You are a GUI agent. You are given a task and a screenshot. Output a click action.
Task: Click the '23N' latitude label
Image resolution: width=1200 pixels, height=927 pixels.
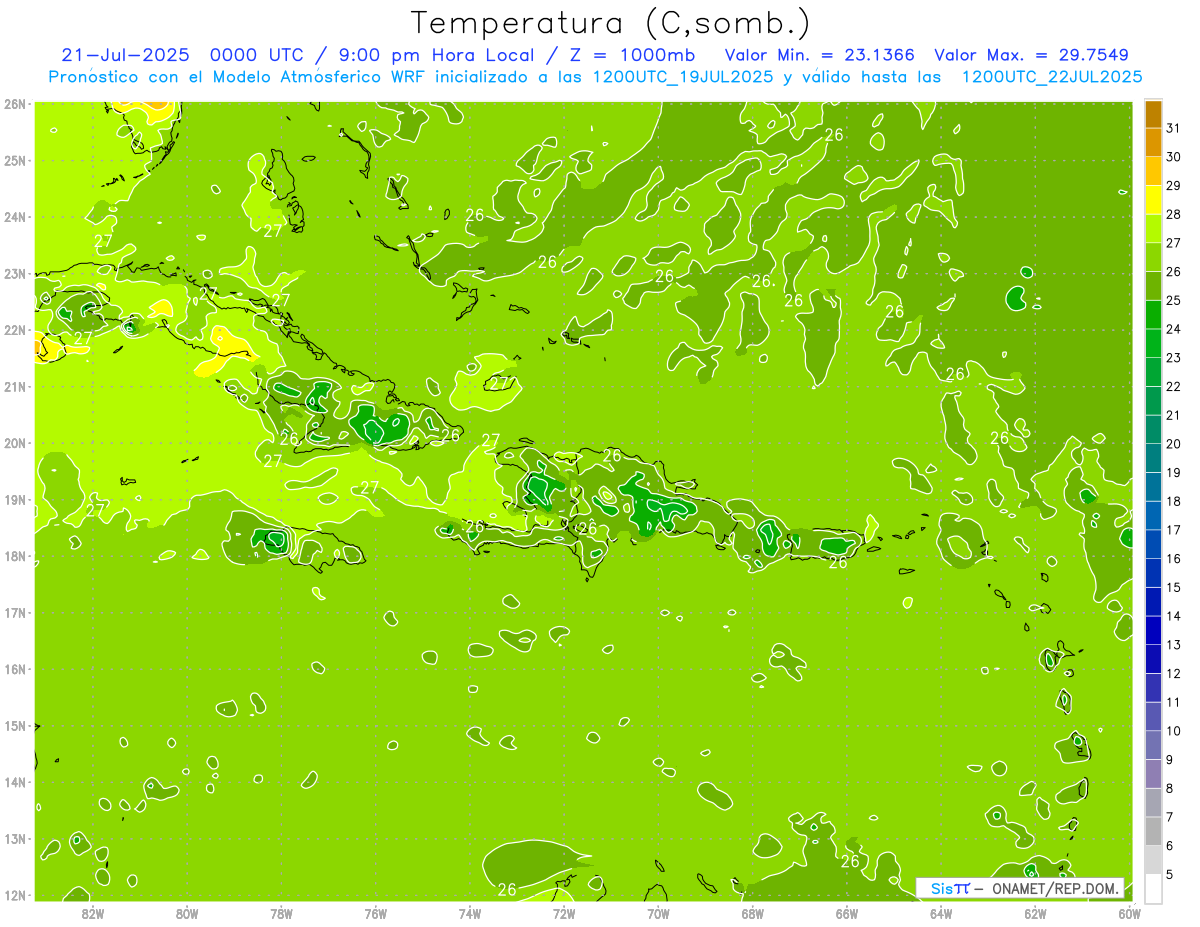(x=14, y=273)
